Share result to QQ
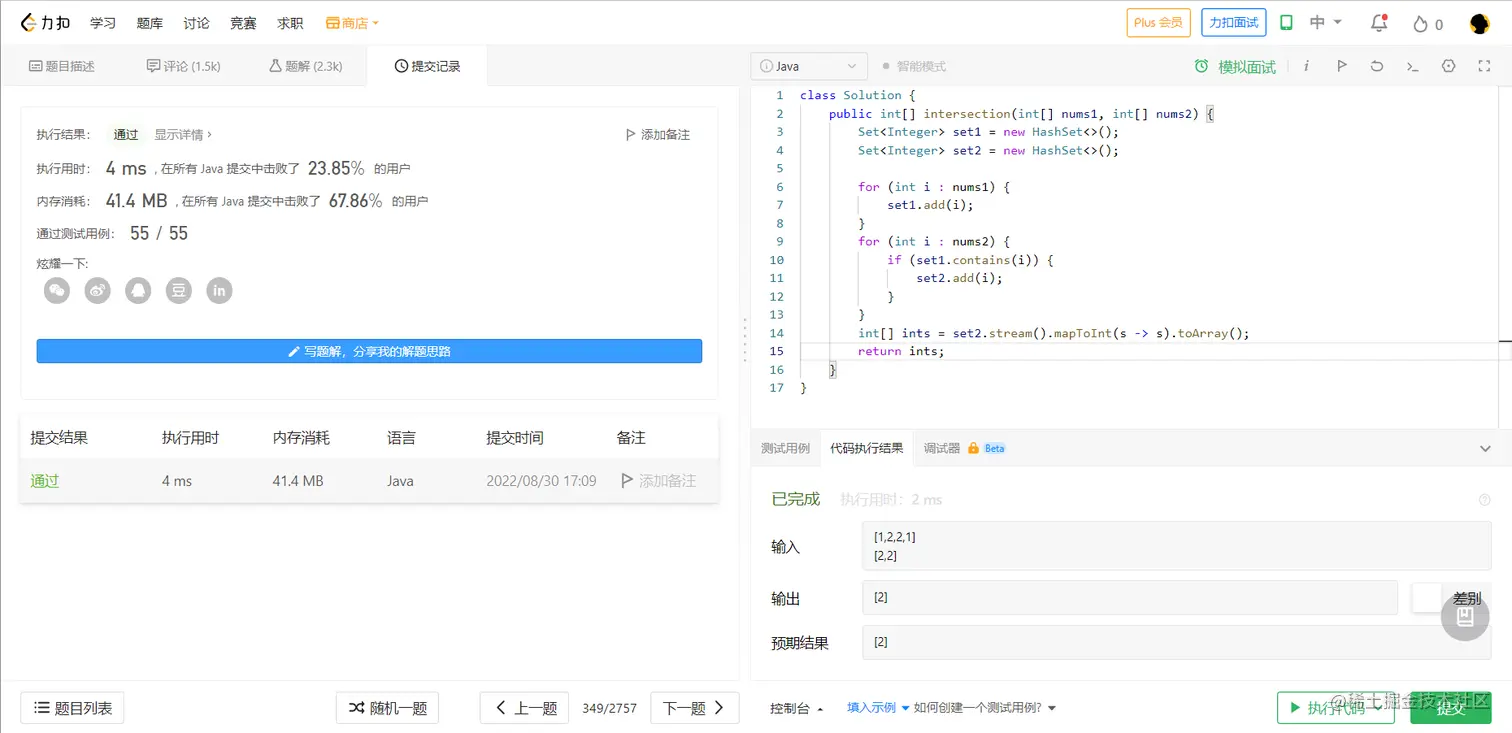Image resolution: width=1512 pixels, height=733 pixels. pos(138,290)
